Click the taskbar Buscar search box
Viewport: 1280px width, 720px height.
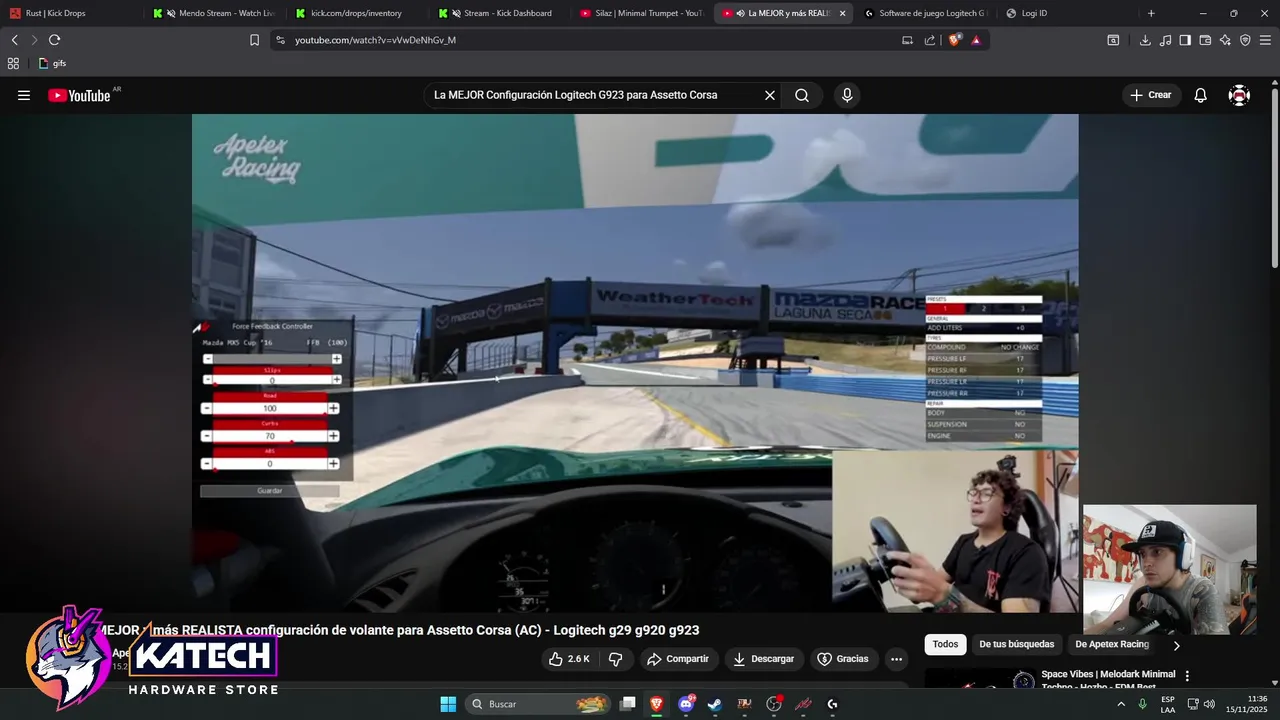(539, 704)
